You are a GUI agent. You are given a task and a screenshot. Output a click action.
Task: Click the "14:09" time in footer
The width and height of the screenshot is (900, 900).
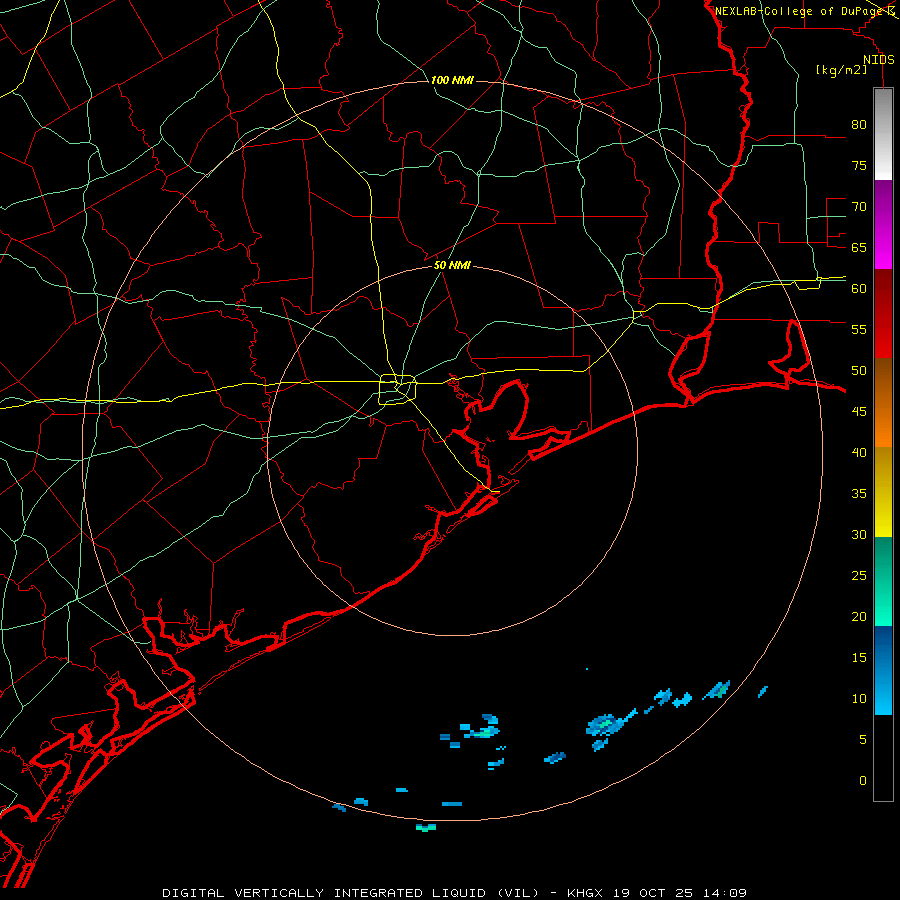click(x=725, y=893)
